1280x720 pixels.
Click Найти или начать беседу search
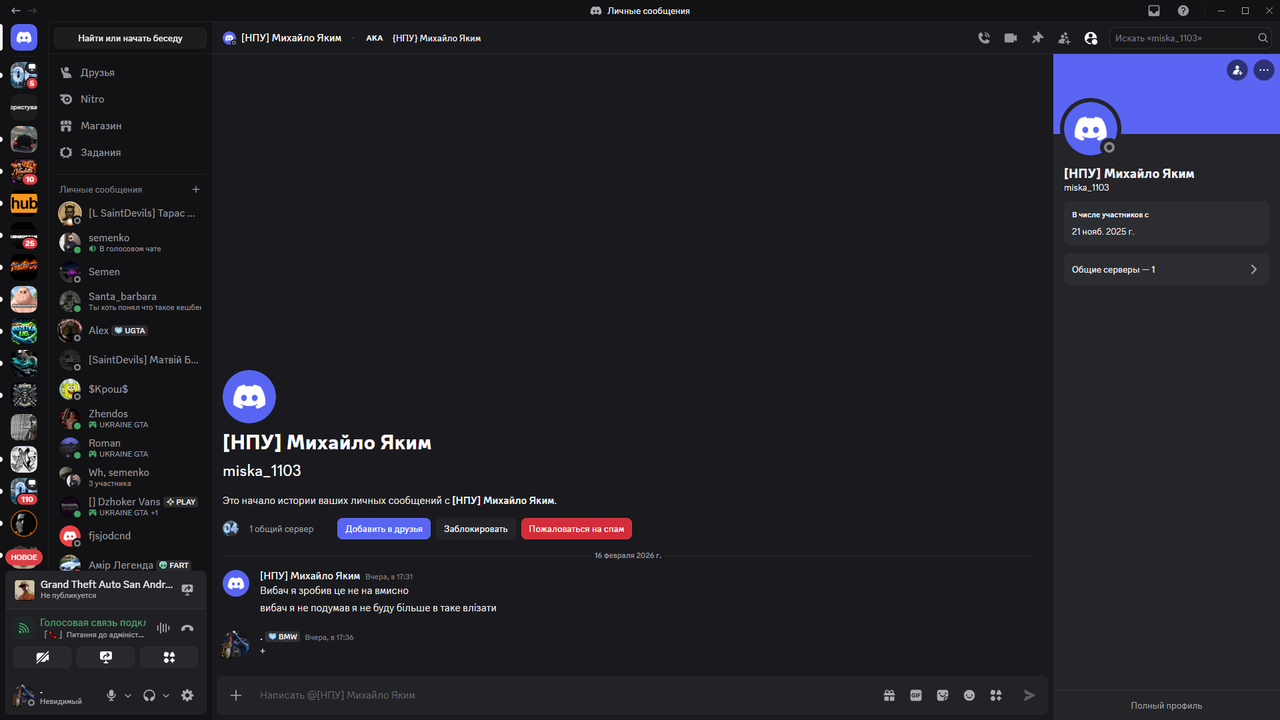[130, 38]
